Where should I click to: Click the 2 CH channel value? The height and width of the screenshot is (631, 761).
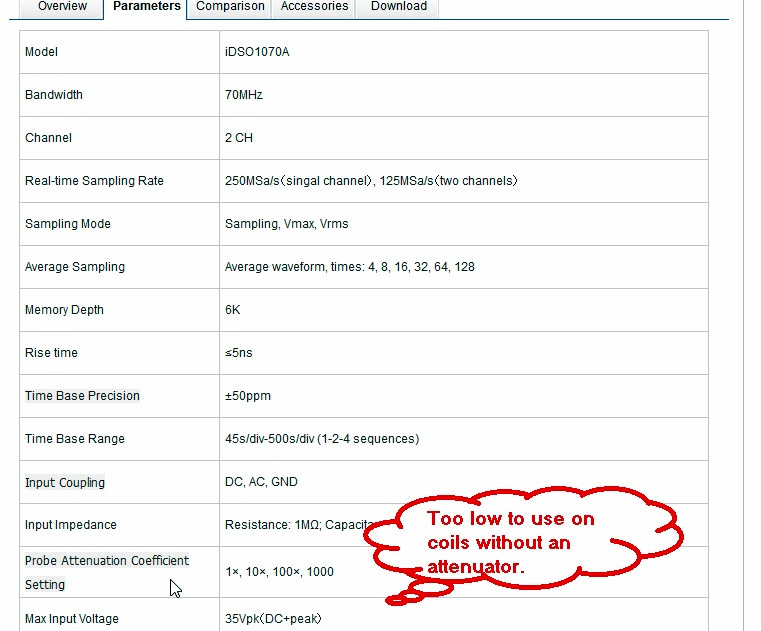[x=239, y=138]
